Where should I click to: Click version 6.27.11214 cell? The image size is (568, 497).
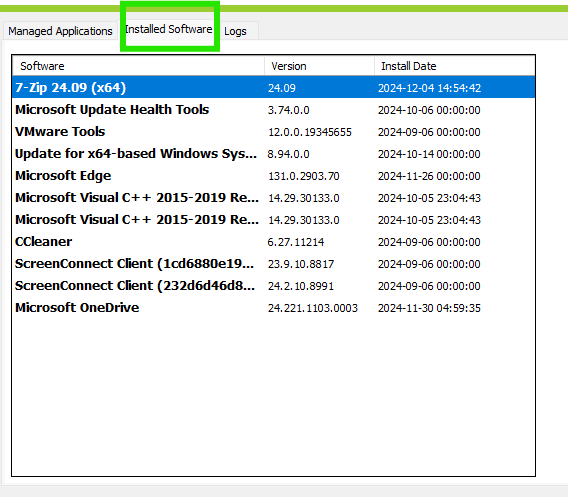coord(296,242)
